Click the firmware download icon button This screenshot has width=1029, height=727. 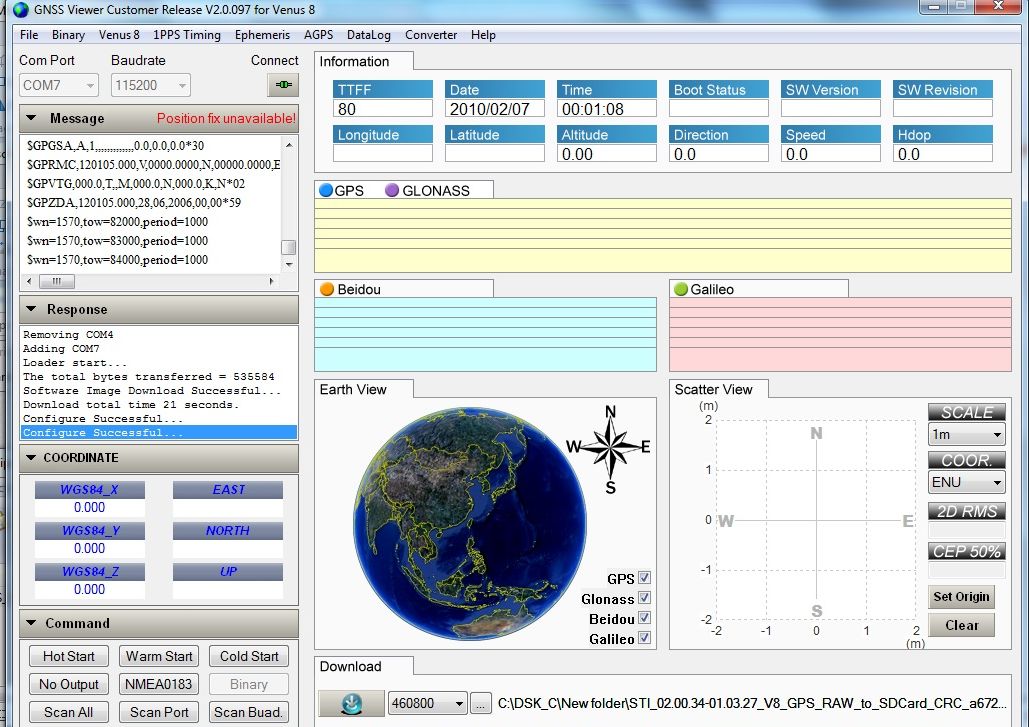coord(352,703)
